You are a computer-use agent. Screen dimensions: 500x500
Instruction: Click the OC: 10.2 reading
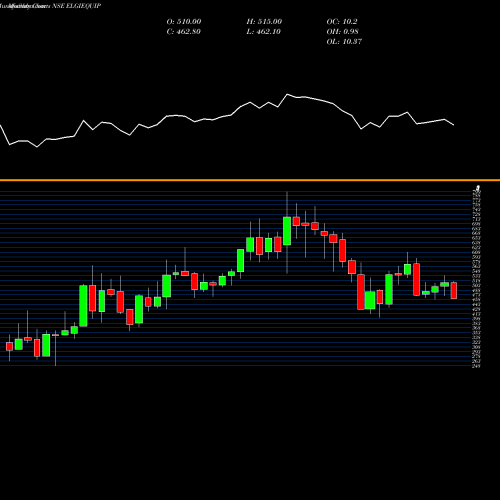[x=342, y=21]
